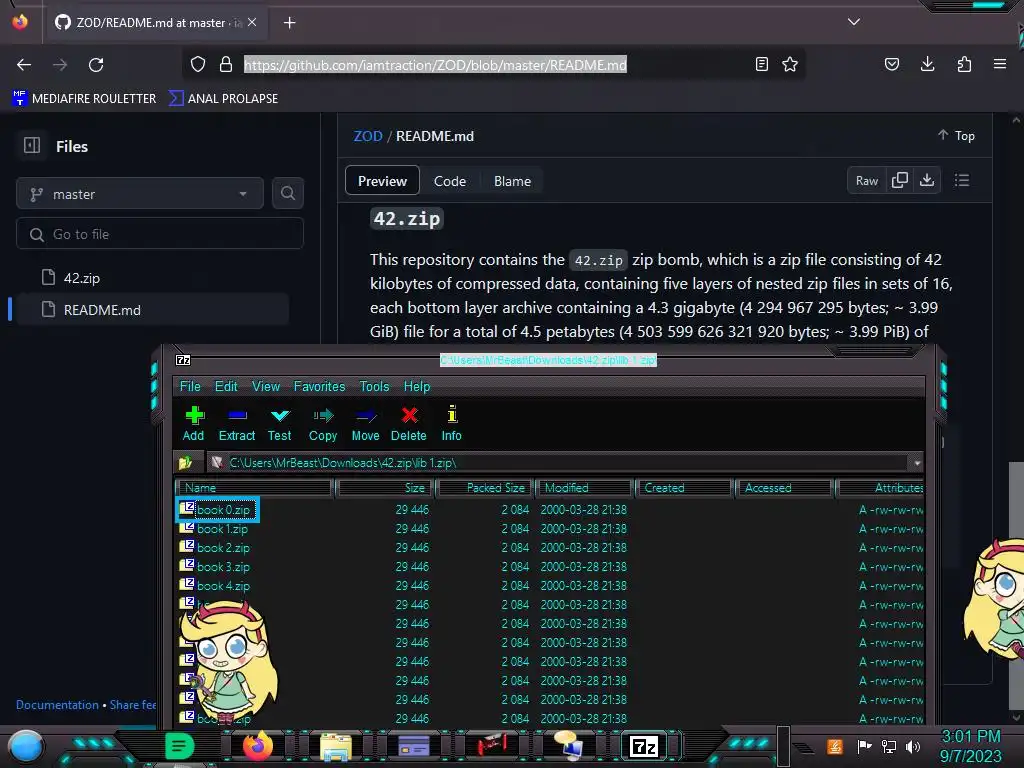This screenshot has height=768, width=1024.
Task: Open the 7-Zip Help menu
Action: [x=417, y=386]
